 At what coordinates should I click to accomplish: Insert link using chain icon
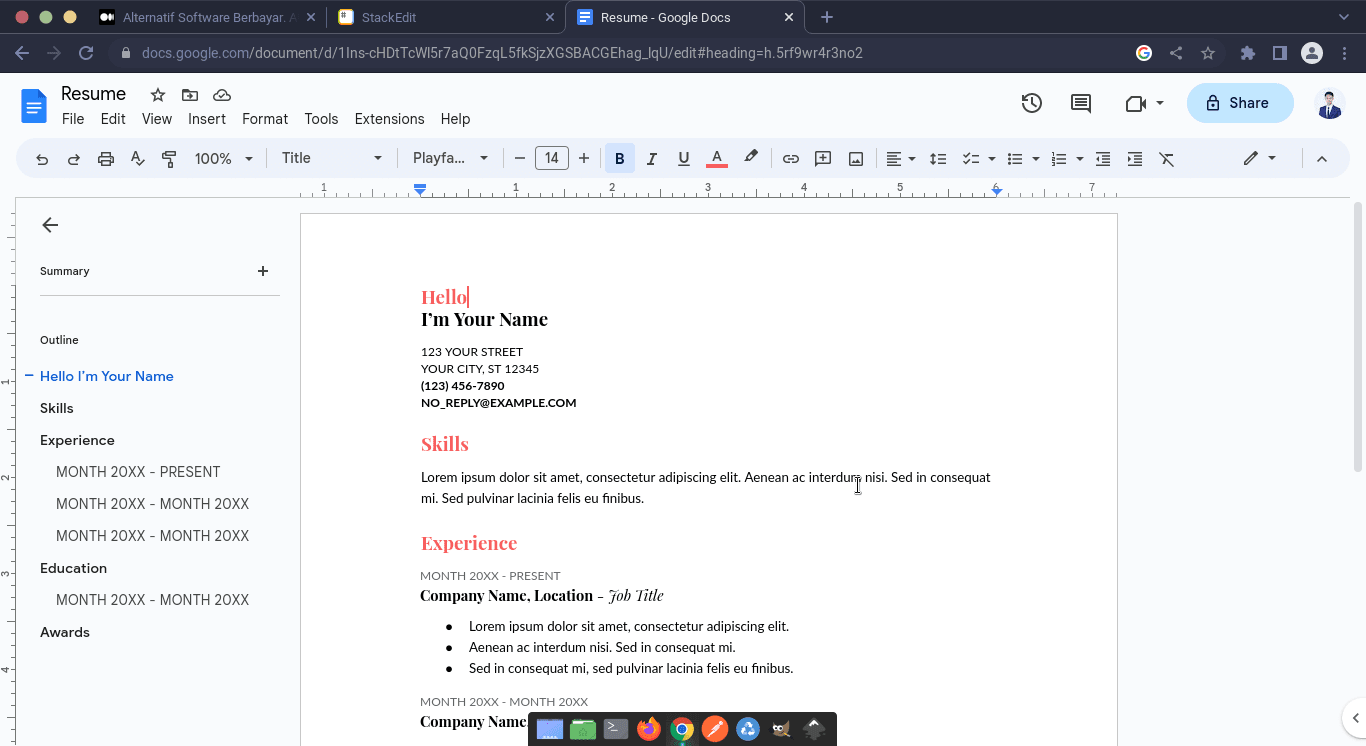(x=791, y=159)
